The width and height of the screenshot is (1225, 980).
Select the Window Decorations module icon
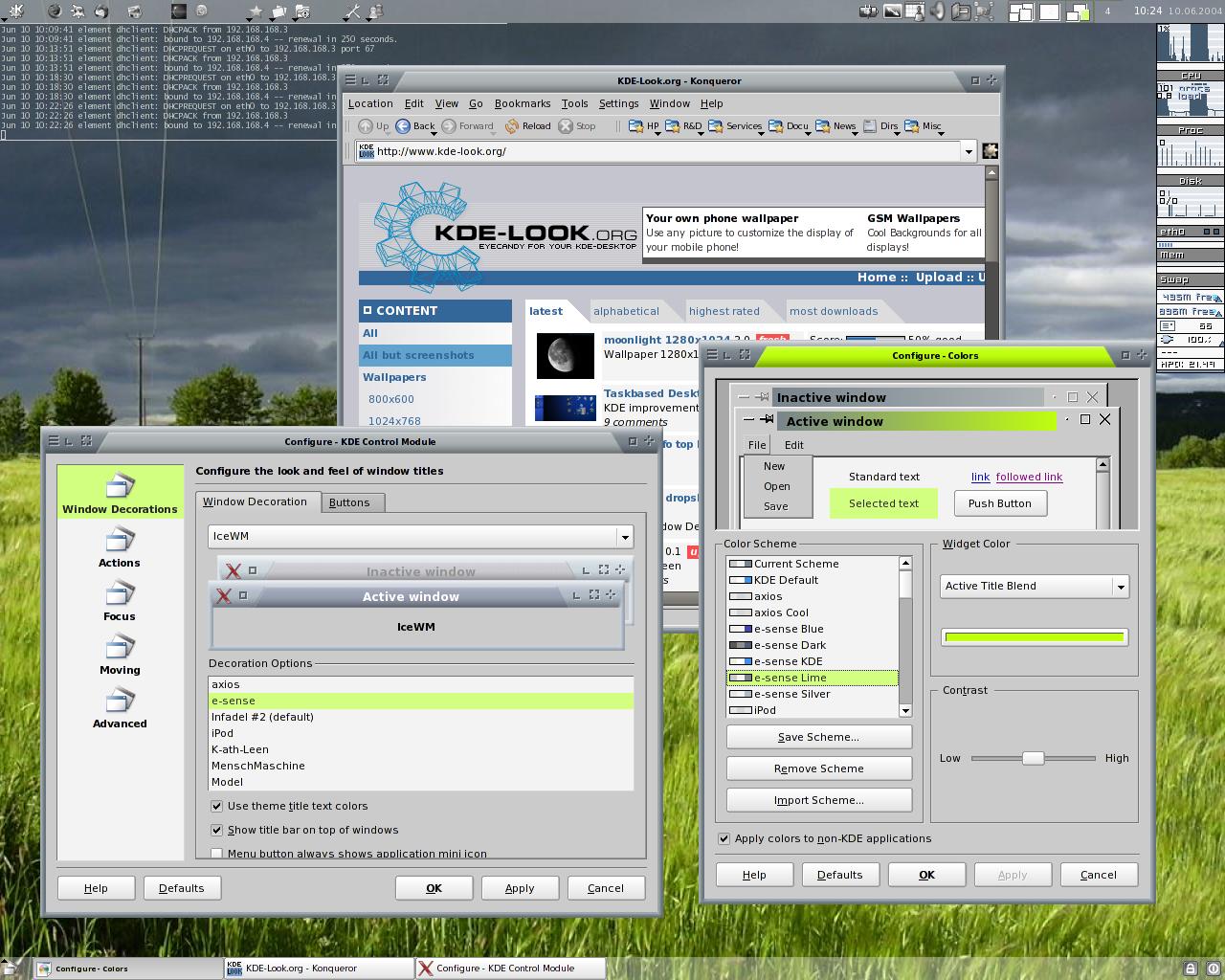(120, 493)
